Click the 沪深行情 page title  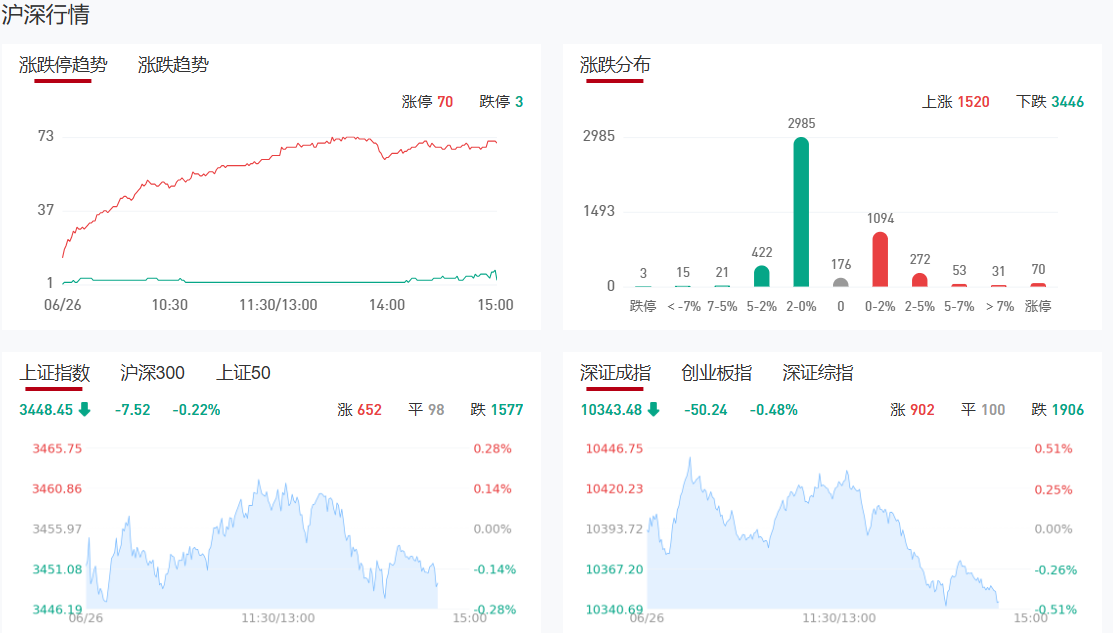[45, 15]
